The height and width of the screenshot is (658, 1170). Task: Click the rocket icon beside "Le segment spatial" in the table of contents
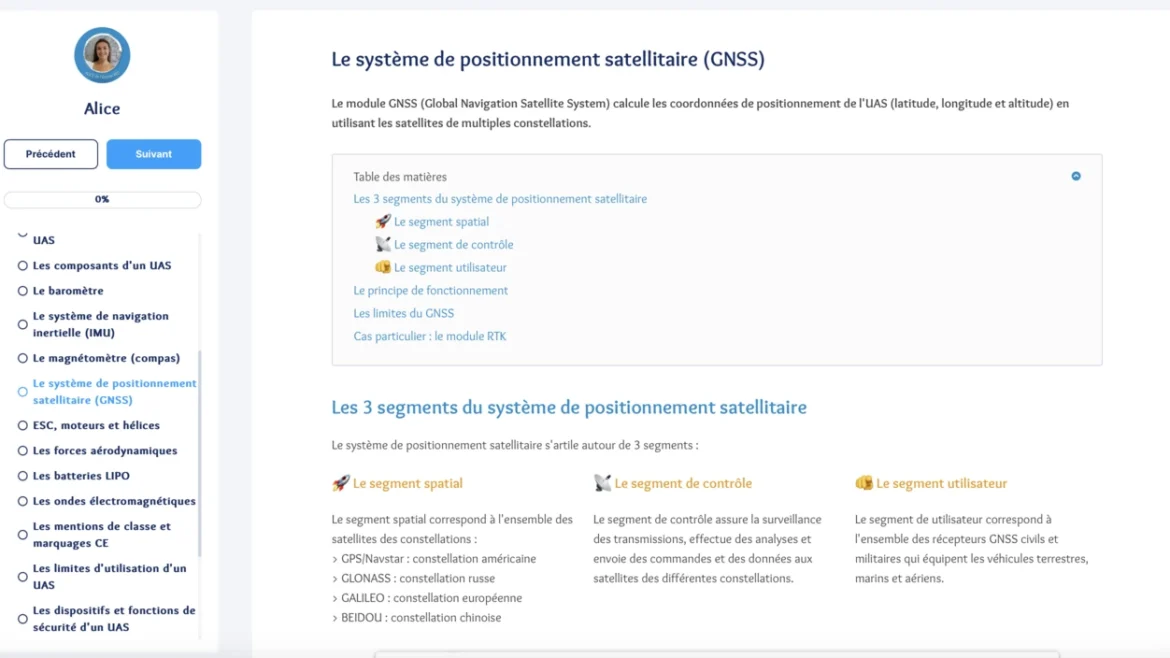381,221
